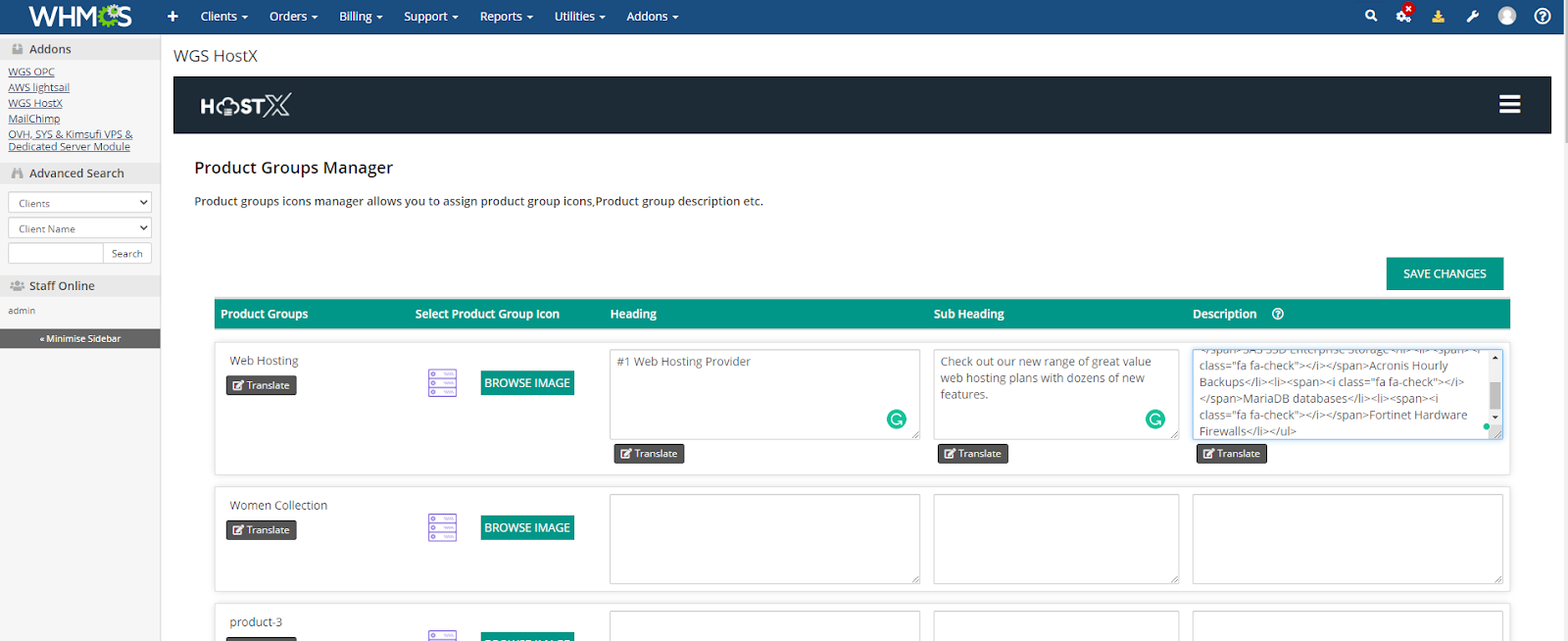Screen dimensions: 1568x641
Task: Click the admin user avatar icon
Action: (1507, 16)
